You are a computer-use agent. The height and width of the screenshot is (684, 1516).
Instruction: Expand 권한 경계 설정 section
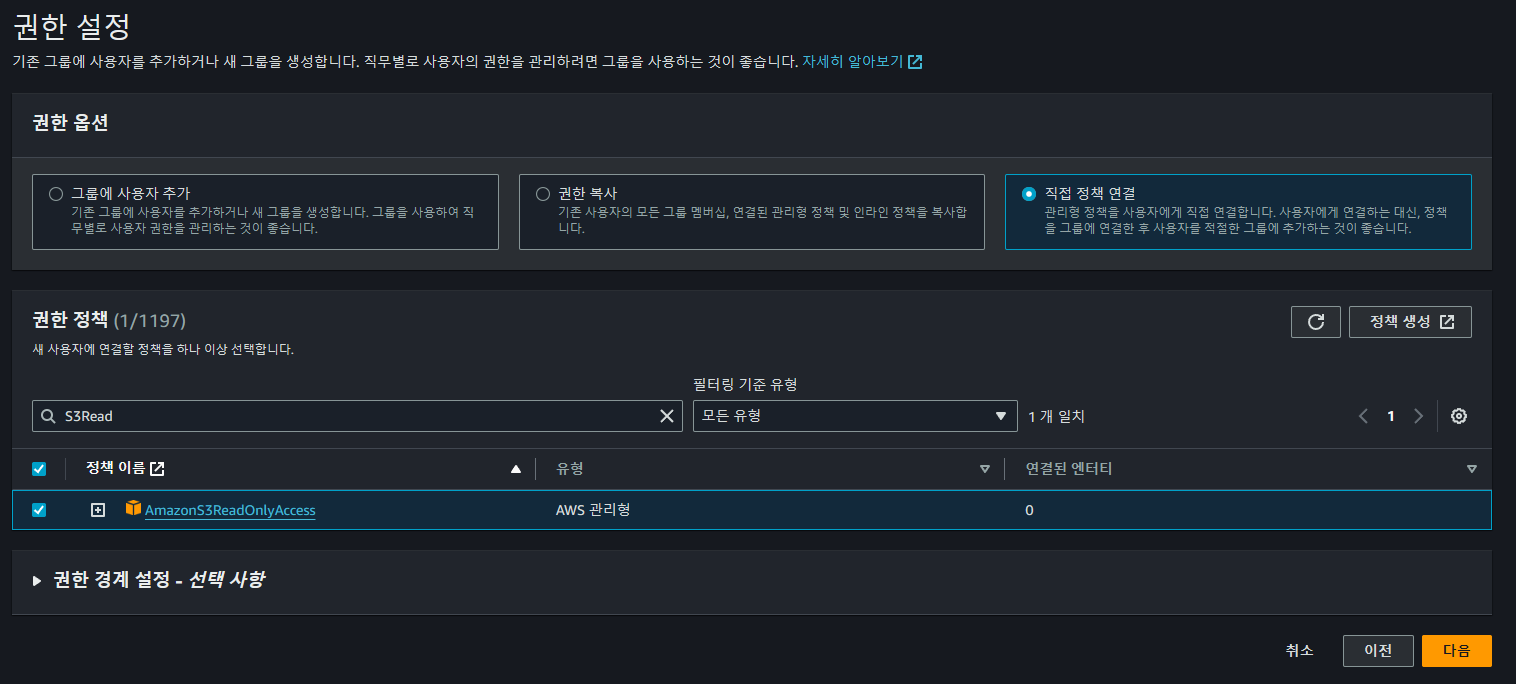(x=37, y=580)
